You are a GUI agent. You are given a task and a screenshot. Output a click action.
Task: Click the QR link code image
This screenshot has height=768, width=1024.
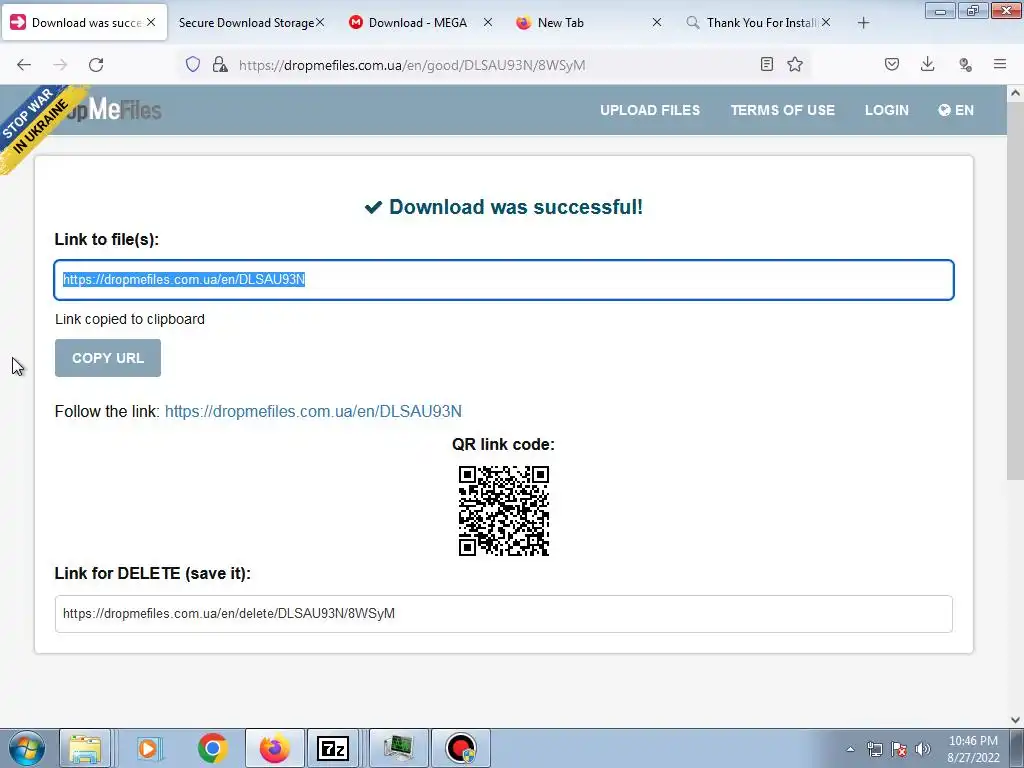(x=504, y=511)
